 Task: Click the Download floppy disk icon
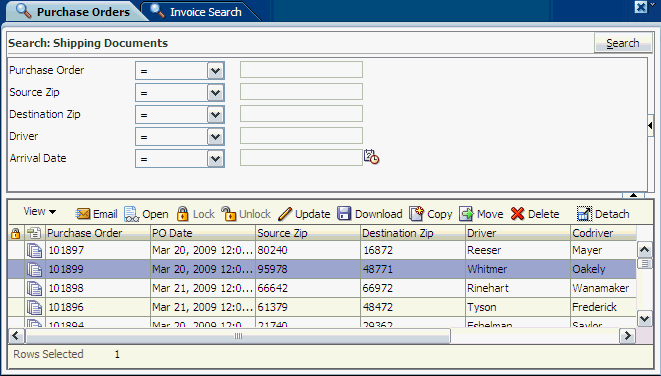point(344,214)
